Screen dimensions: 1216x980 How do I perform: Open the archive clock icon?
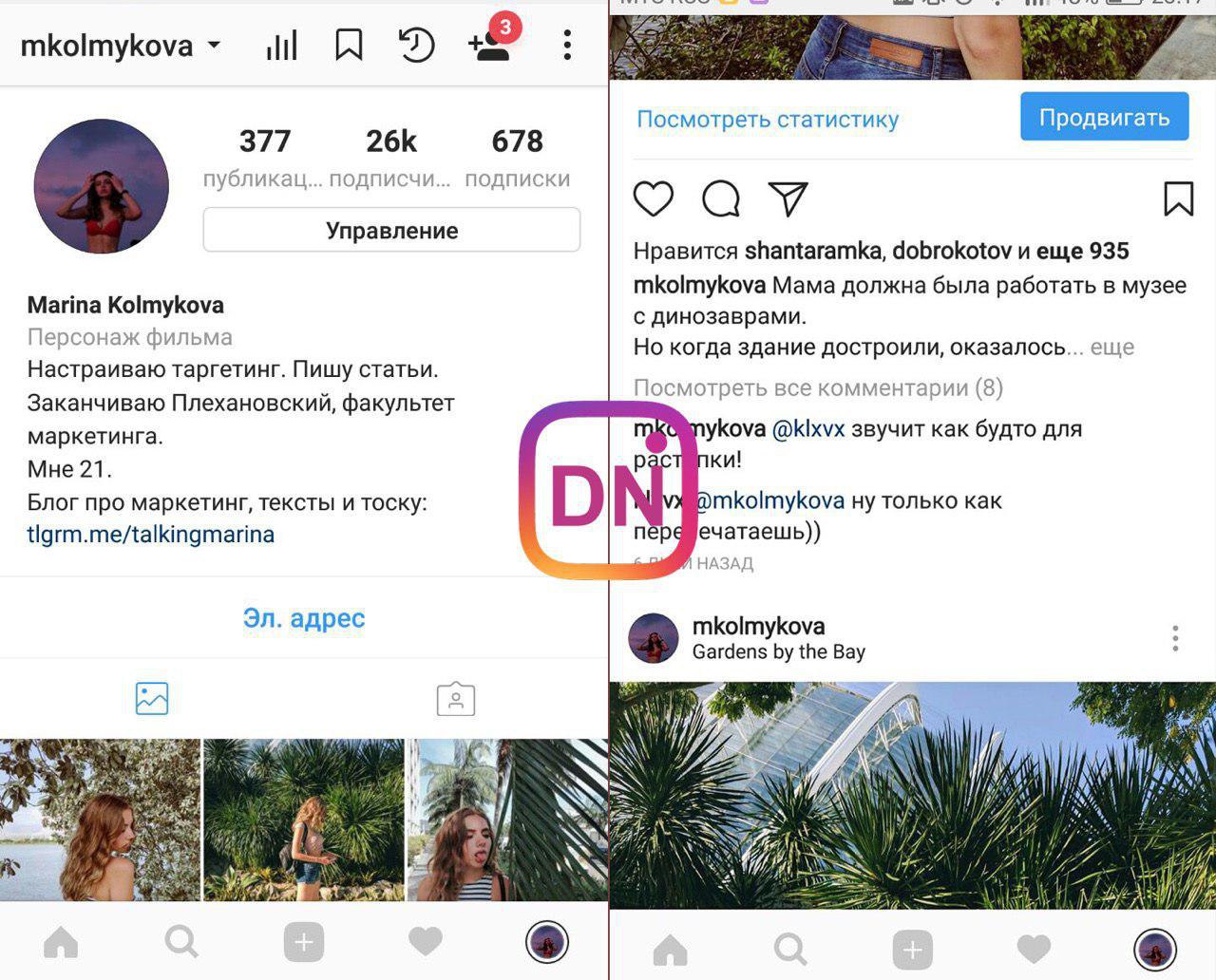[x=416, y=45]
